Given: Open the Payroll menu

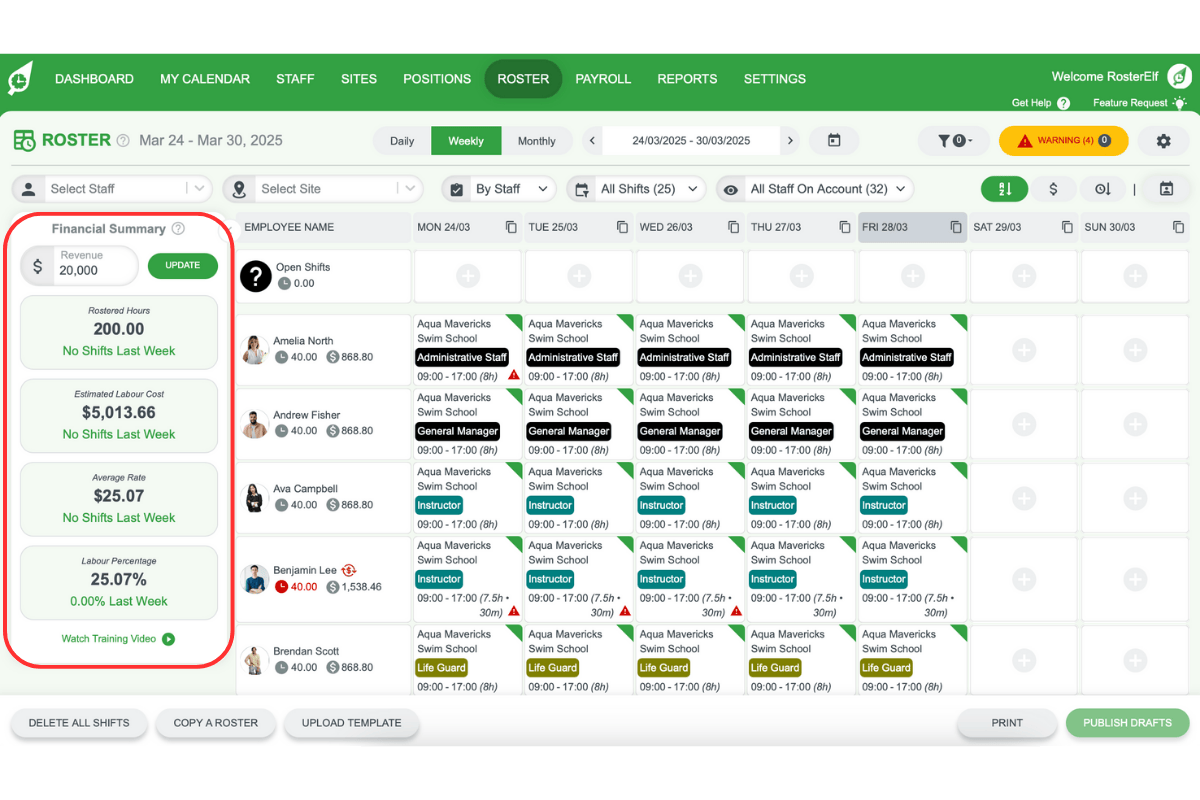Looking at the screenshot, I should (603, 79).
